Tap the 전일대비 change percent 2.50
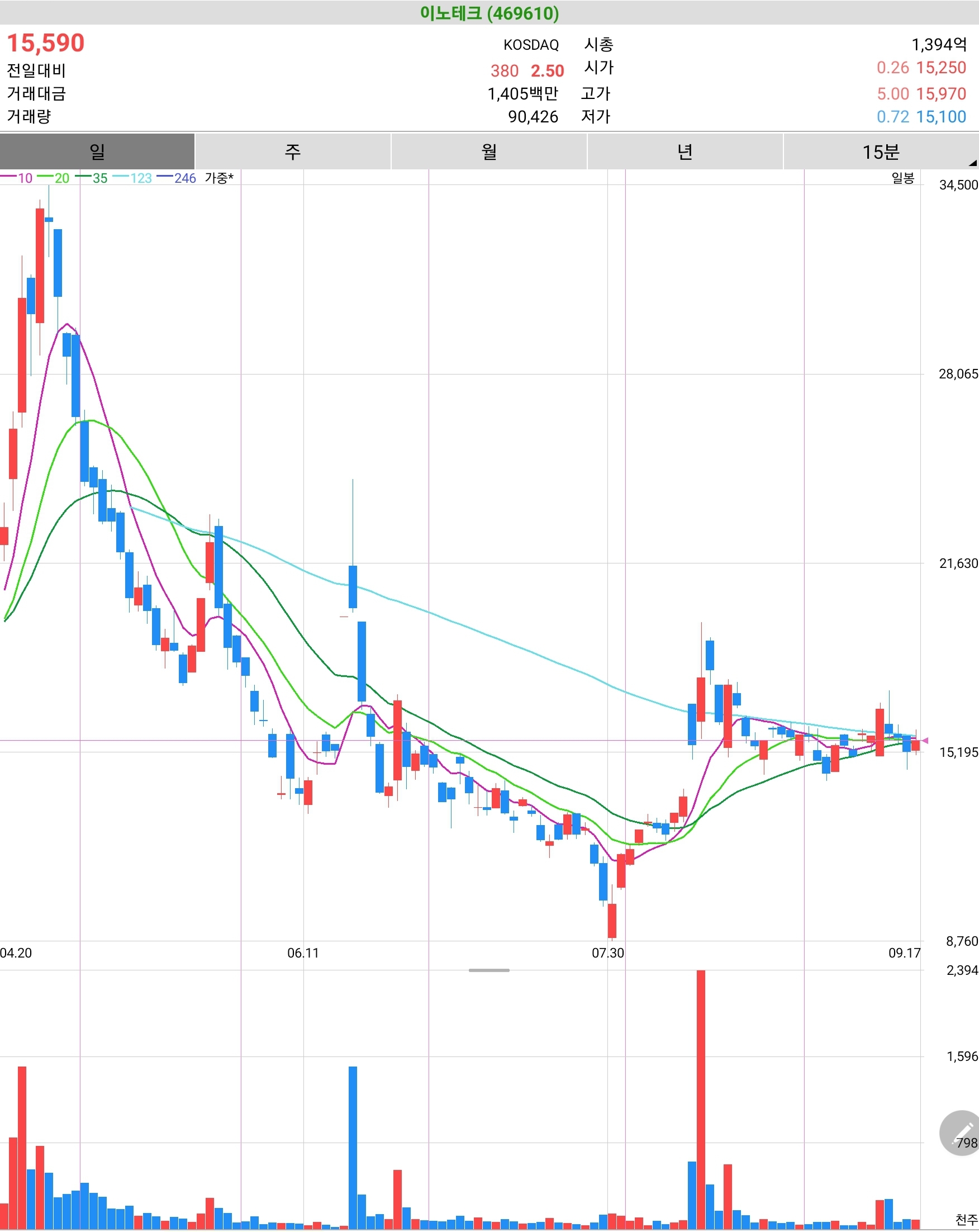 click(x=547, y=70)
